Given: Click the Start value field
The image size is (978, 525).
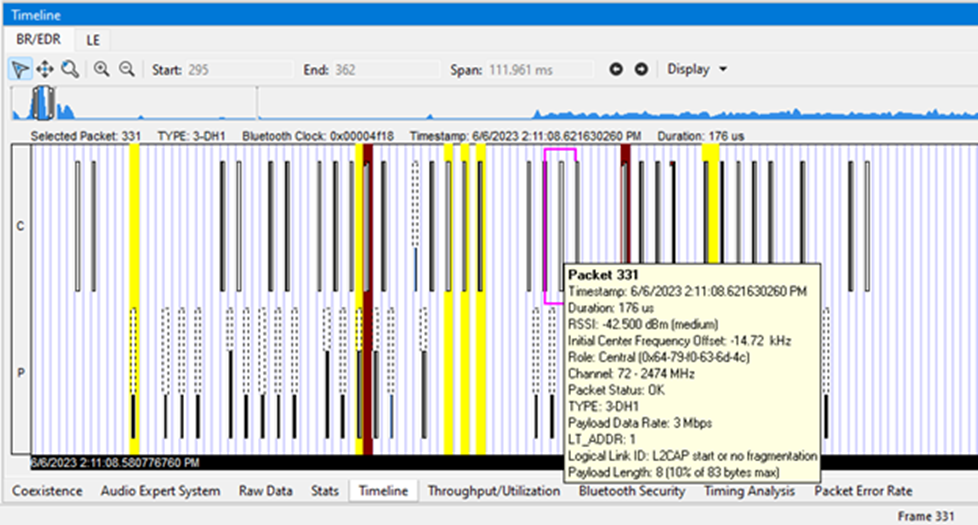Looking at the screenshot, I should click(239, 70).
